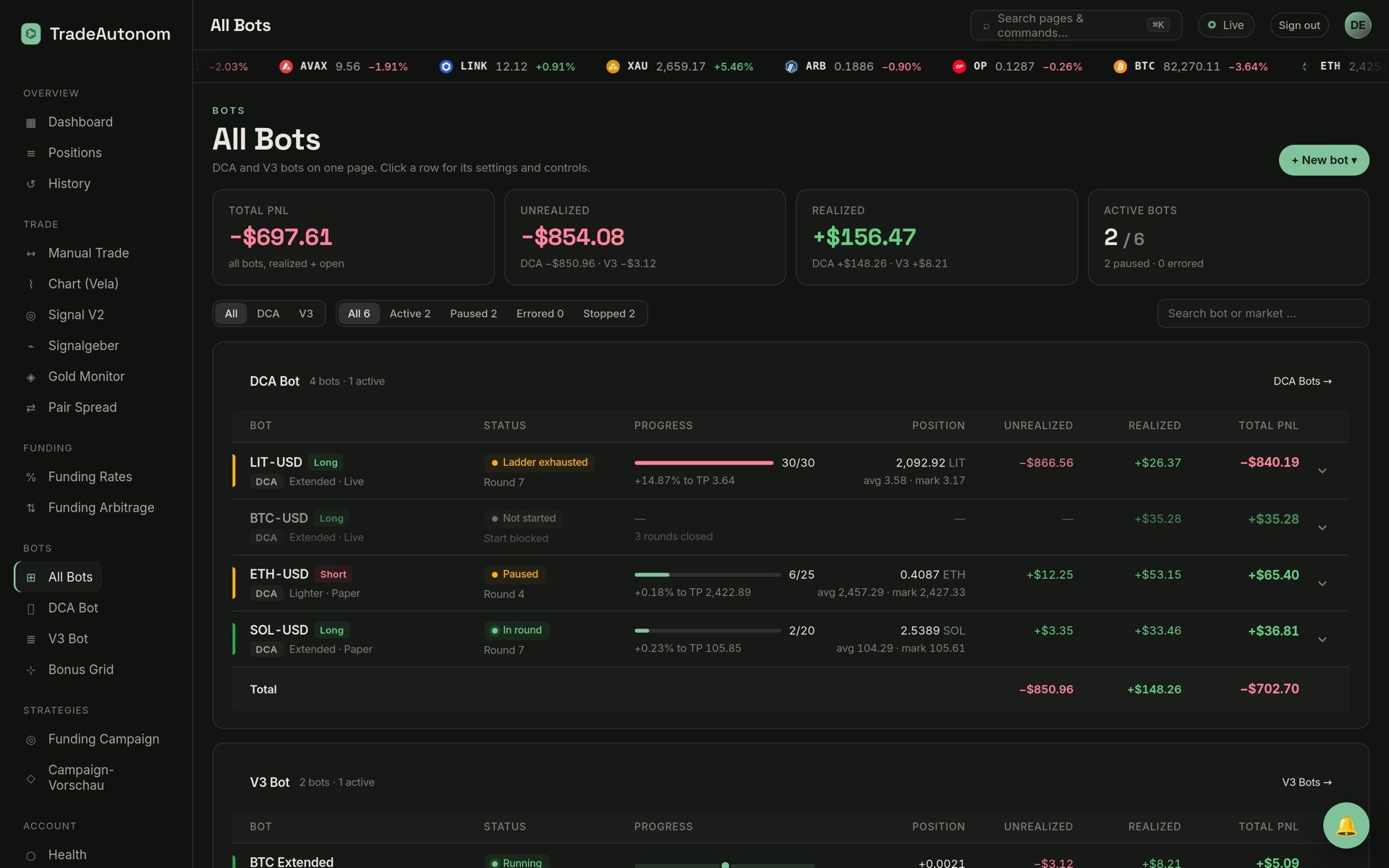This screenshot has height=868, width=1389.
Task: Open the New bot dropdown
Action: [x=1324, y=160]
